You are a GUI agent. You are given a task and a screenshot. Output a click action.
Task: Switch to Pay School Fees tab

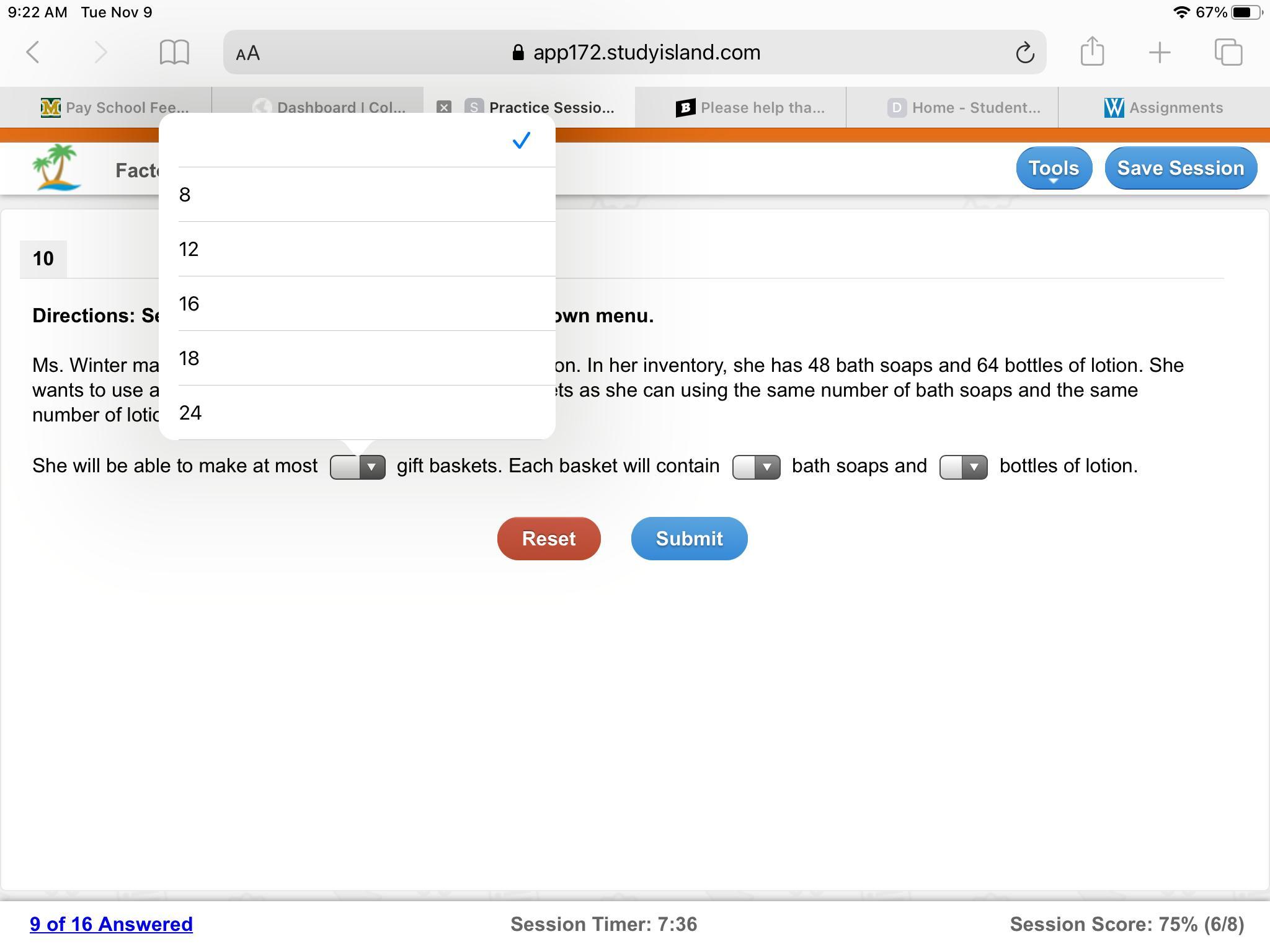115,108
